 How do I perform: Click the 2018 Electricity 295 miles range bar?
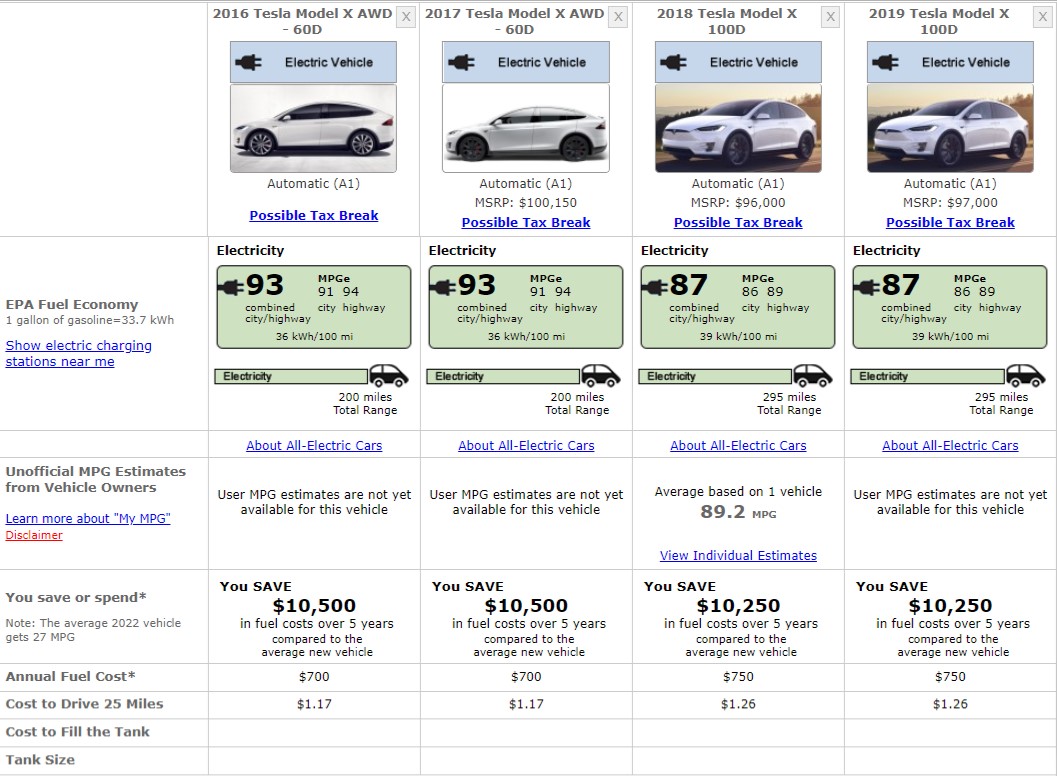715,376
